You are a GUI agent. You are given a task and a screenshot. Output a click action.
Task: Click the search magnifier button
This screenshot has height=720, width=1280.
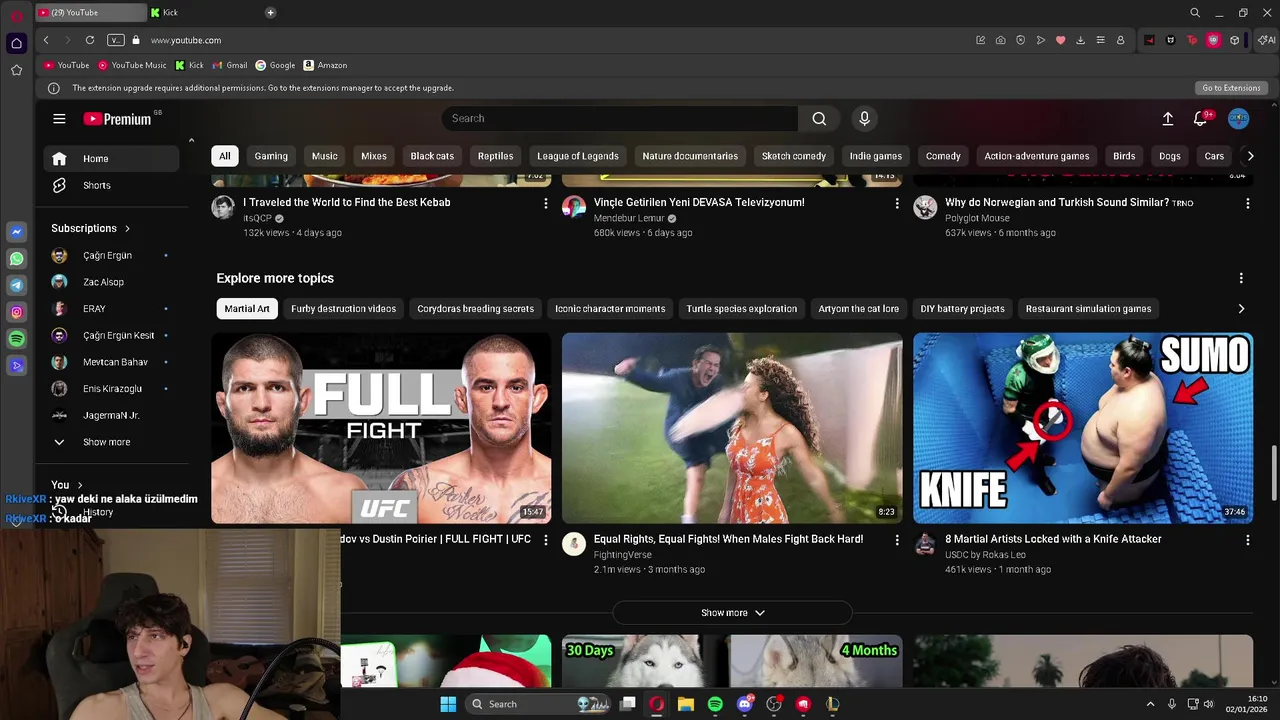pyautogui.click(x=819, y=118)
